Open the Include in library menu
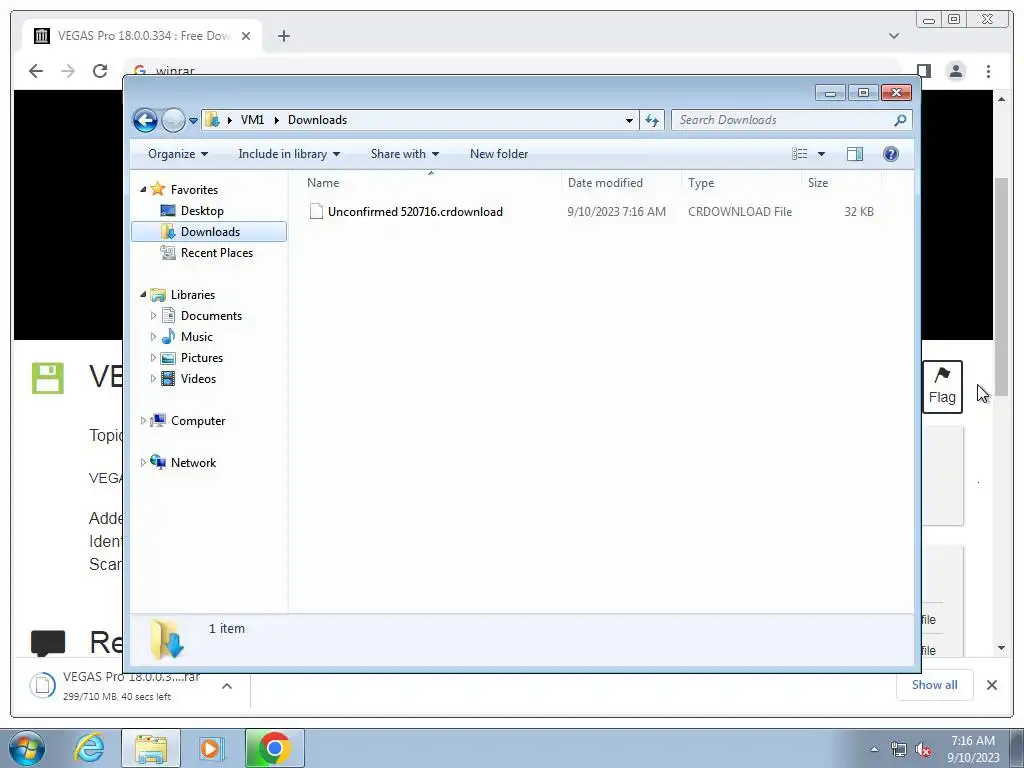This screenshot has width=1024, height=768. coord(289,154)
